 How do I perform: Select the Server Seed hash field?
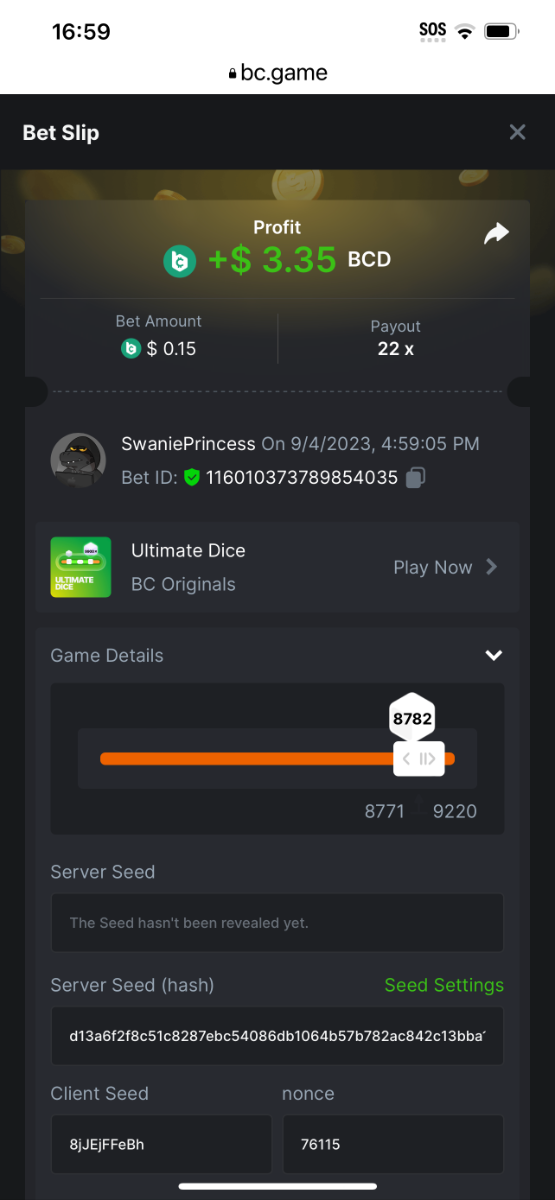(x=277, y=1036)
